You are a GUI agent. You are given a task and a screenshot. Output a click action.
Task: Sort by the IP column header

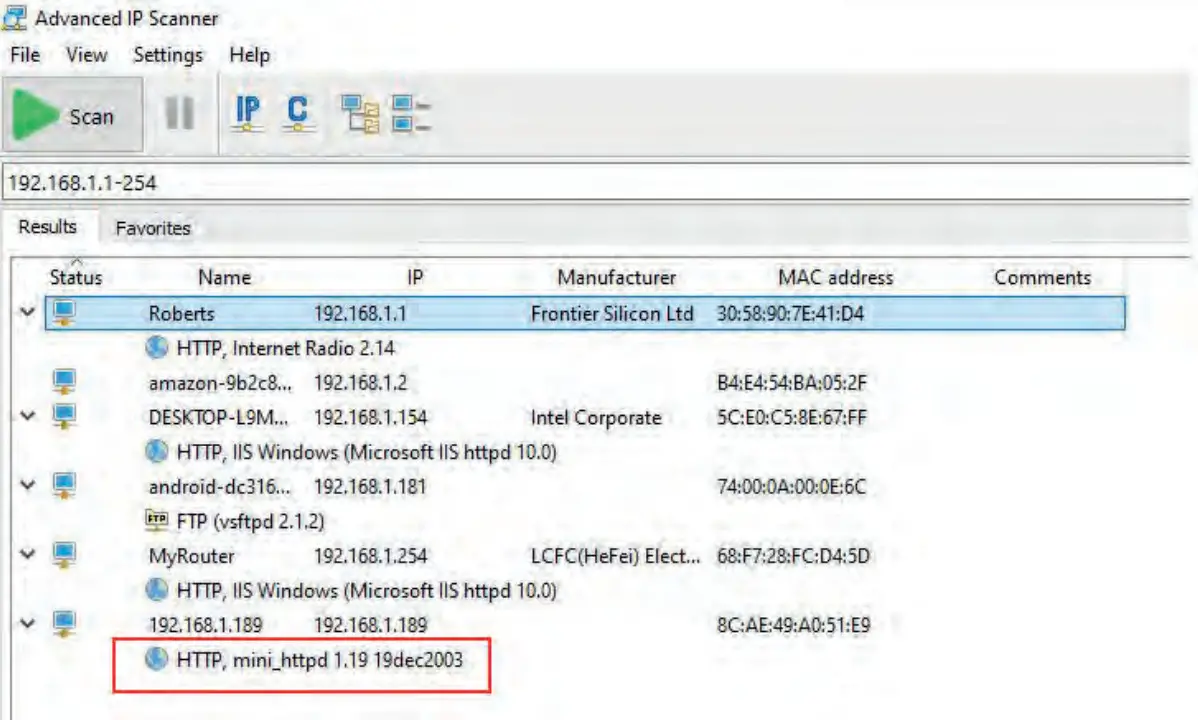pos(415,277)
